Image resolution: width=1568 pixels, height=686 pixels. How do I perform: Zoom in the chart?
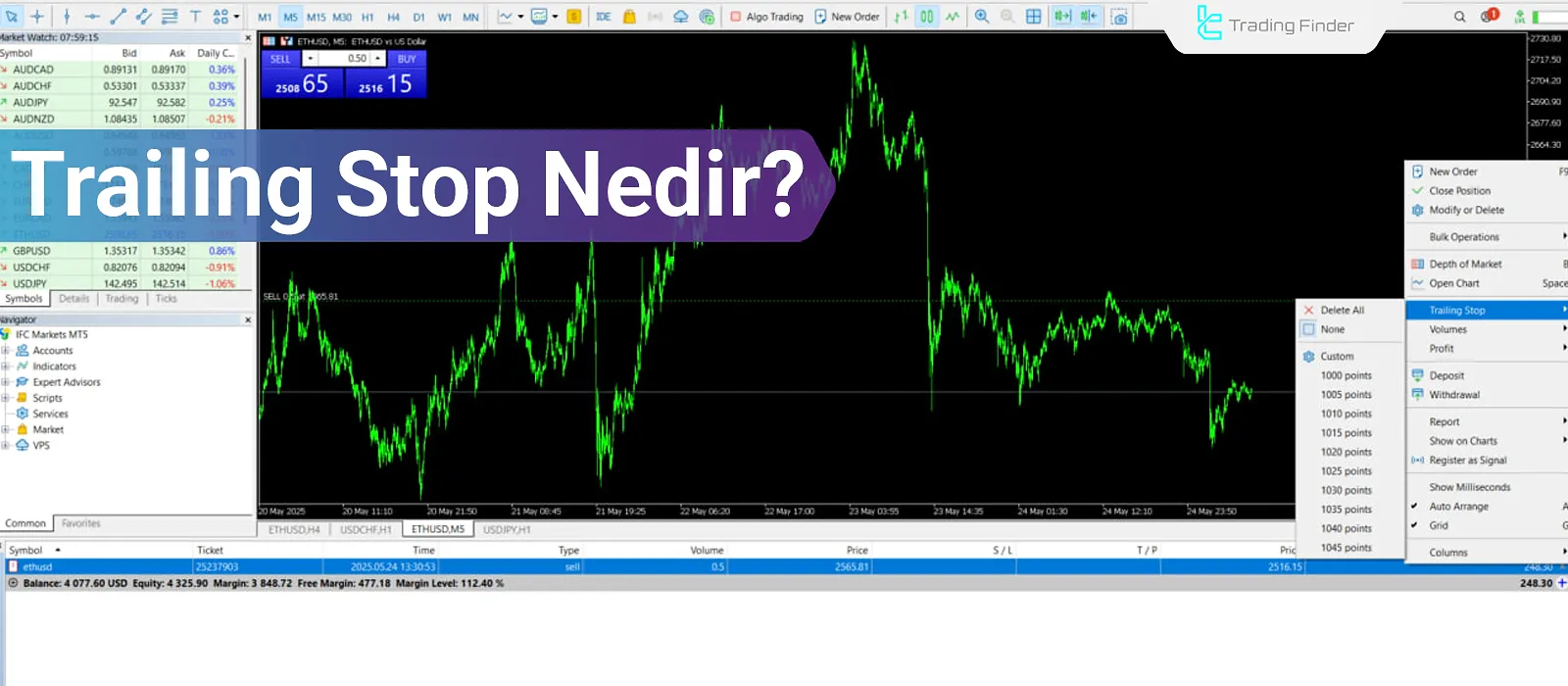point(982,16)
